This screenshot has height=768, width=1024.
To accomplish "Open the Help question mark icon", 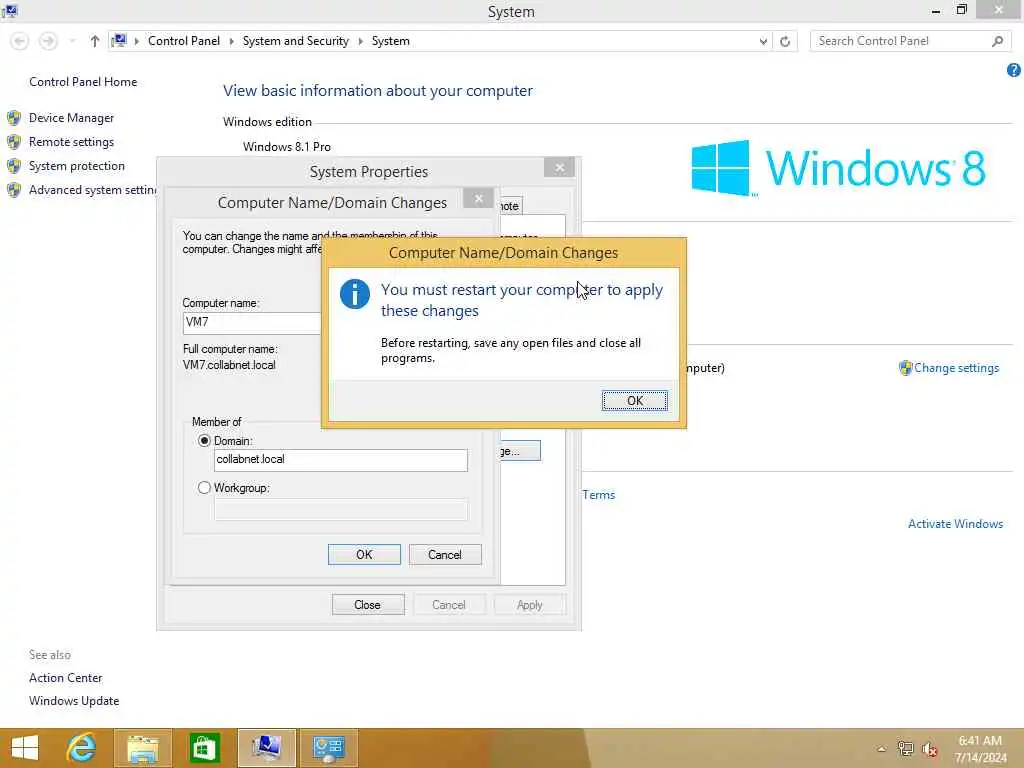I will [x=1014, y=70].
